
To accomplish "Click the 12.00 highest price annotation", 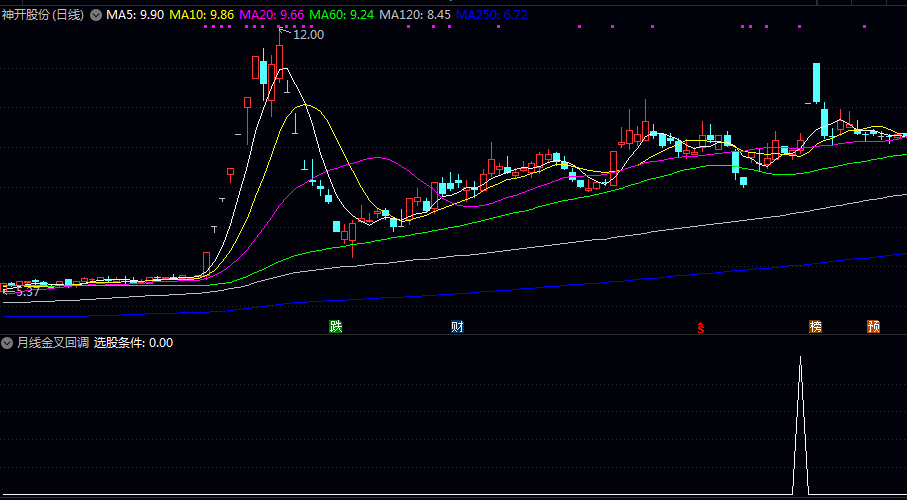I will (x=307, y=34).
